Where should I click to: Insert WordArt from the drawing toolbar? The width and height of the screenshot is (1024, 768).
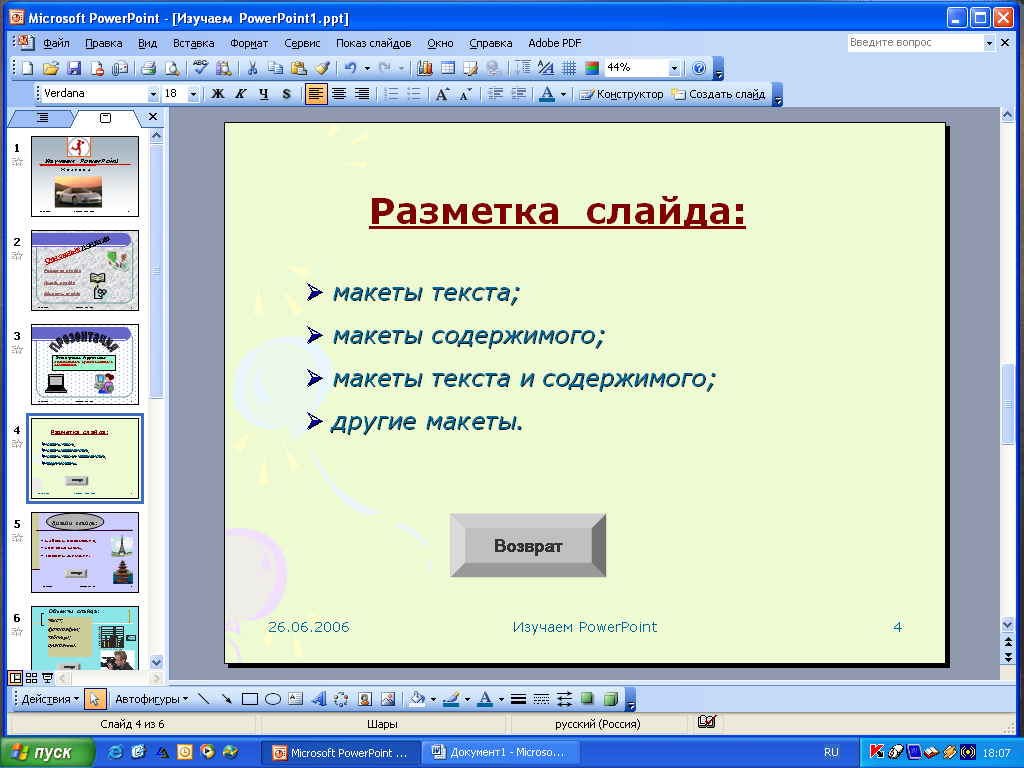click(319, 699)
